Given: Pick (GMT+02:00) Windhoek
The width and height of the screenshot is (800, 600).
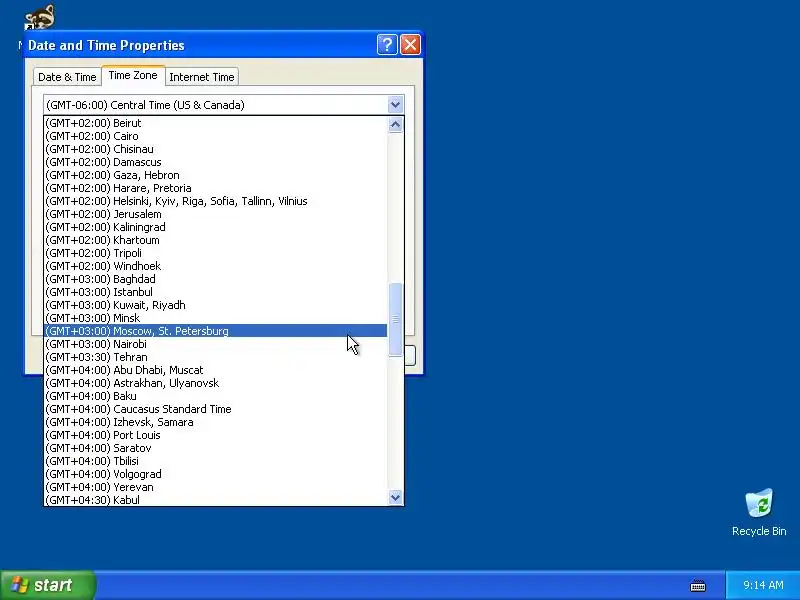Looking at the screenshot, I should pyautogui.click(x=216, y=266).
